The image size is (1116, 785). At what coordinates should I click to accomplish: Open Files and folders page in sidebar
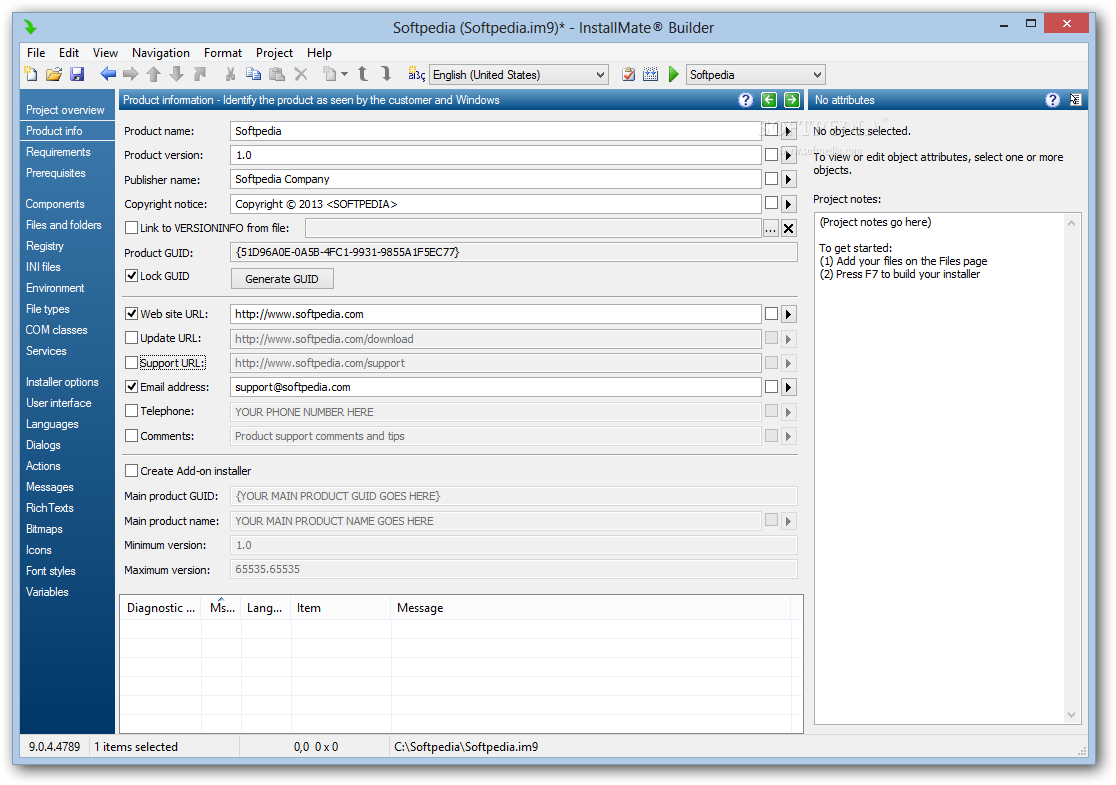pyautogui.click(x=63, y=225)
